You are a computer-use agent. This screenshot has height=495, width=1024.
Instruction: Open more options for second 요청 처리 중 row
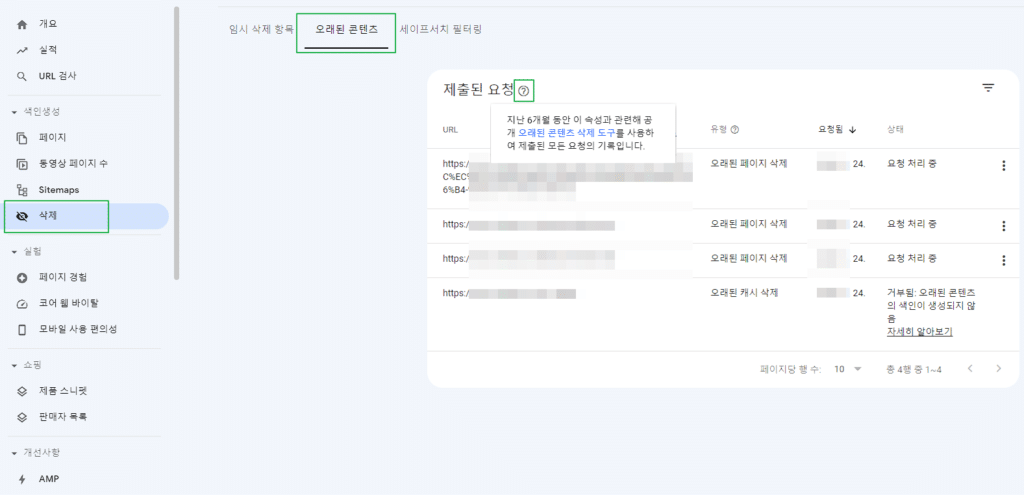pos(1003,226)
